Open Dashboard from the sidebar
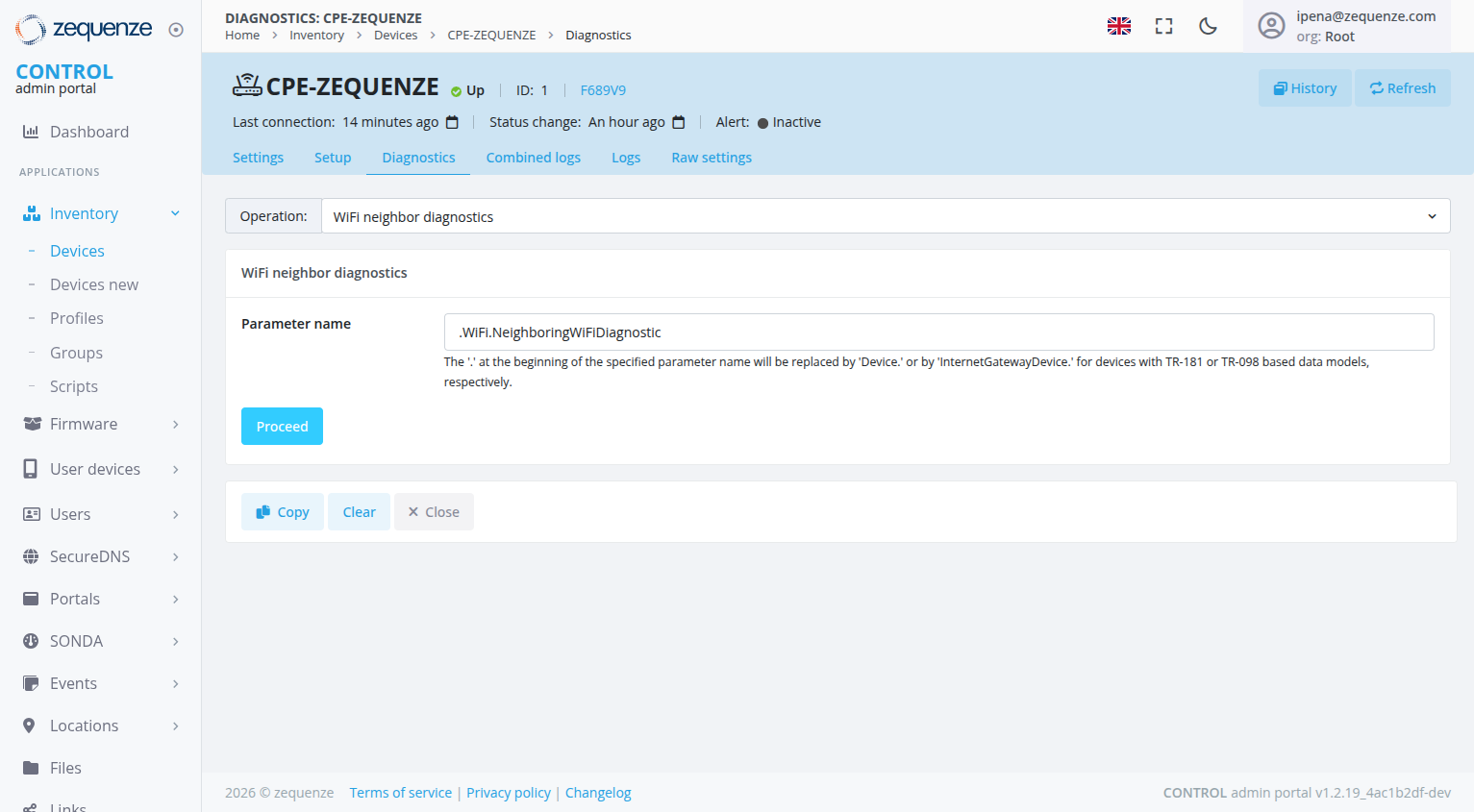The height and width of the screenshot is (812, 1474). [x=88, y=132]
